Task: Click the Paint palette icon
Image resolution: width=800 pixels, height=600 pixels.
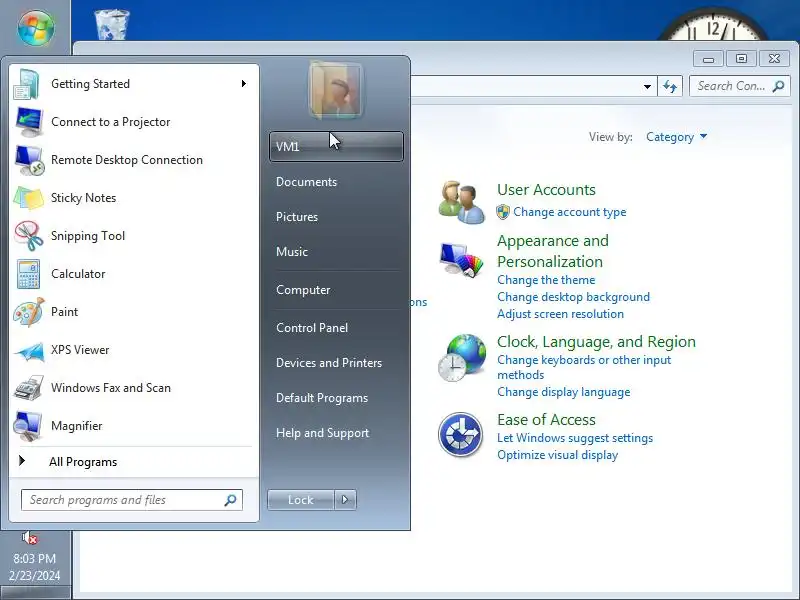Action: click(x=29, y=312)
